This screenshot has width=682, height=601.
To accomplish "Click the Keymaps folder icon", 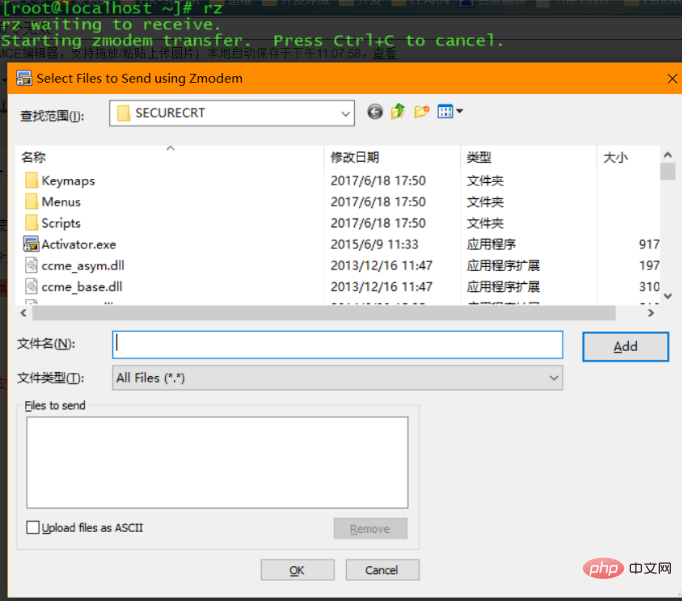I will [31, 180].
